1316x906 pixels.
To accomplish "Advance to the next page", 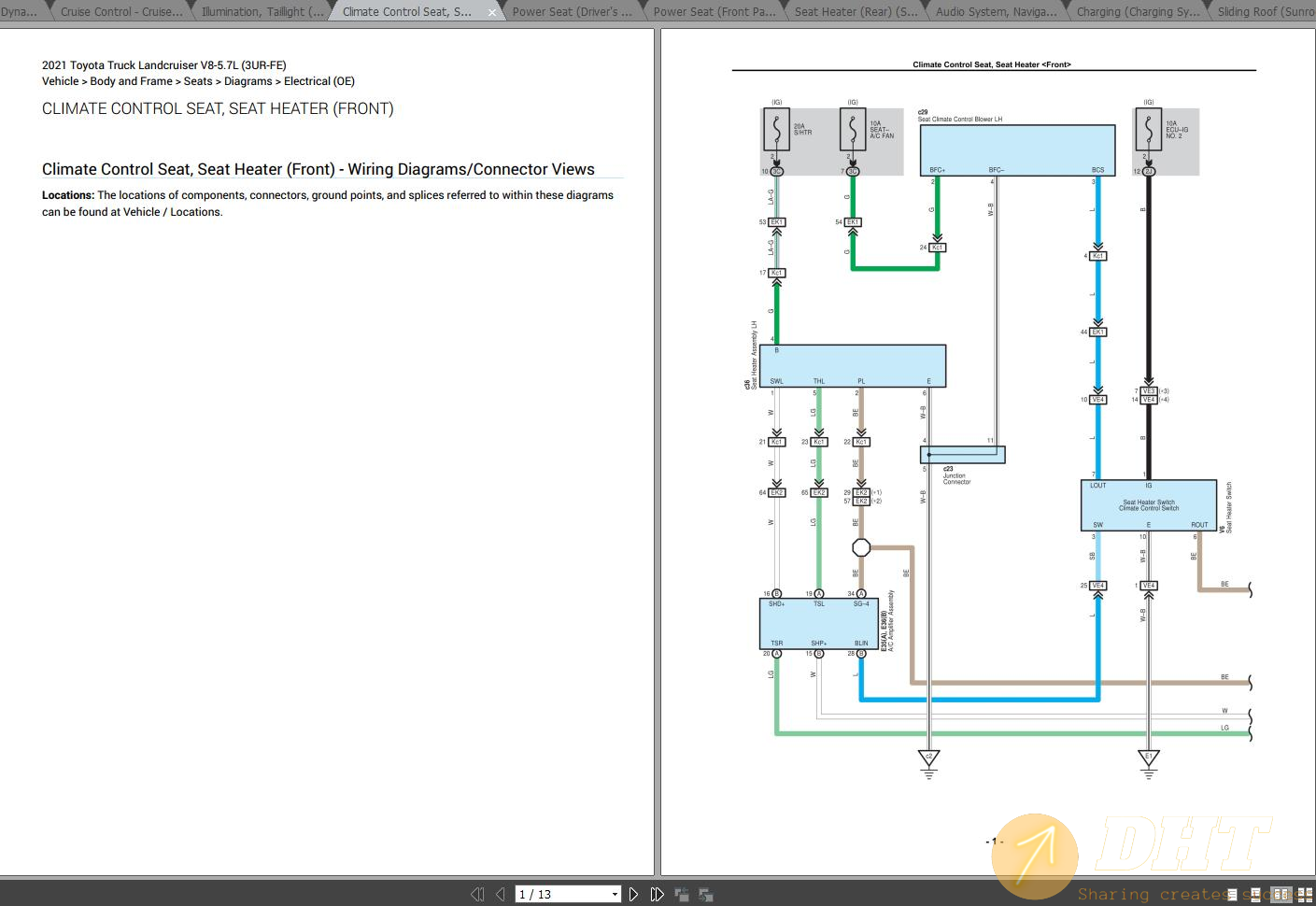I will [633, 894].
